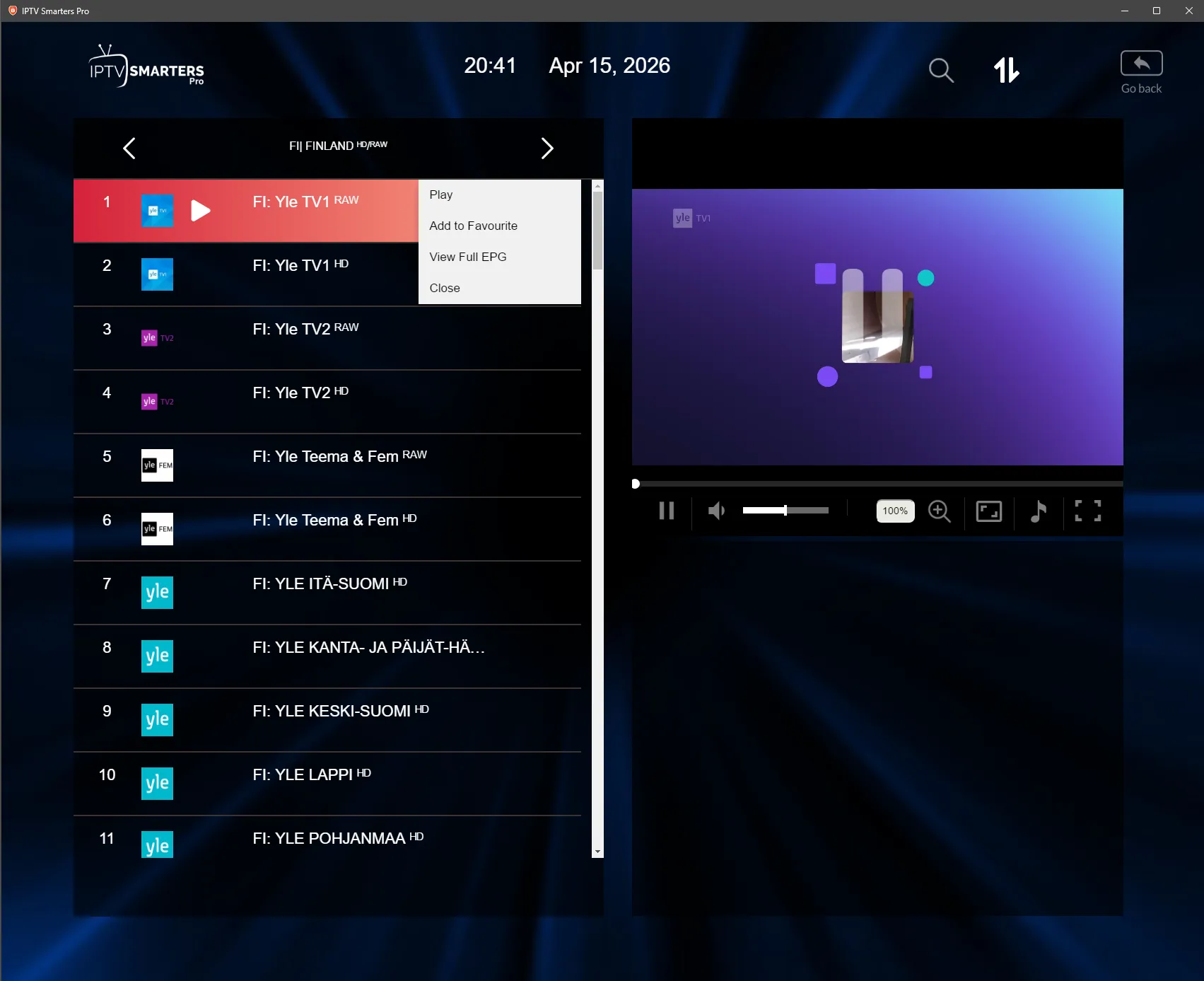Click Yle TV1 logo in row 2
The height and width of the screenshot is (981, 1204).
157,274
